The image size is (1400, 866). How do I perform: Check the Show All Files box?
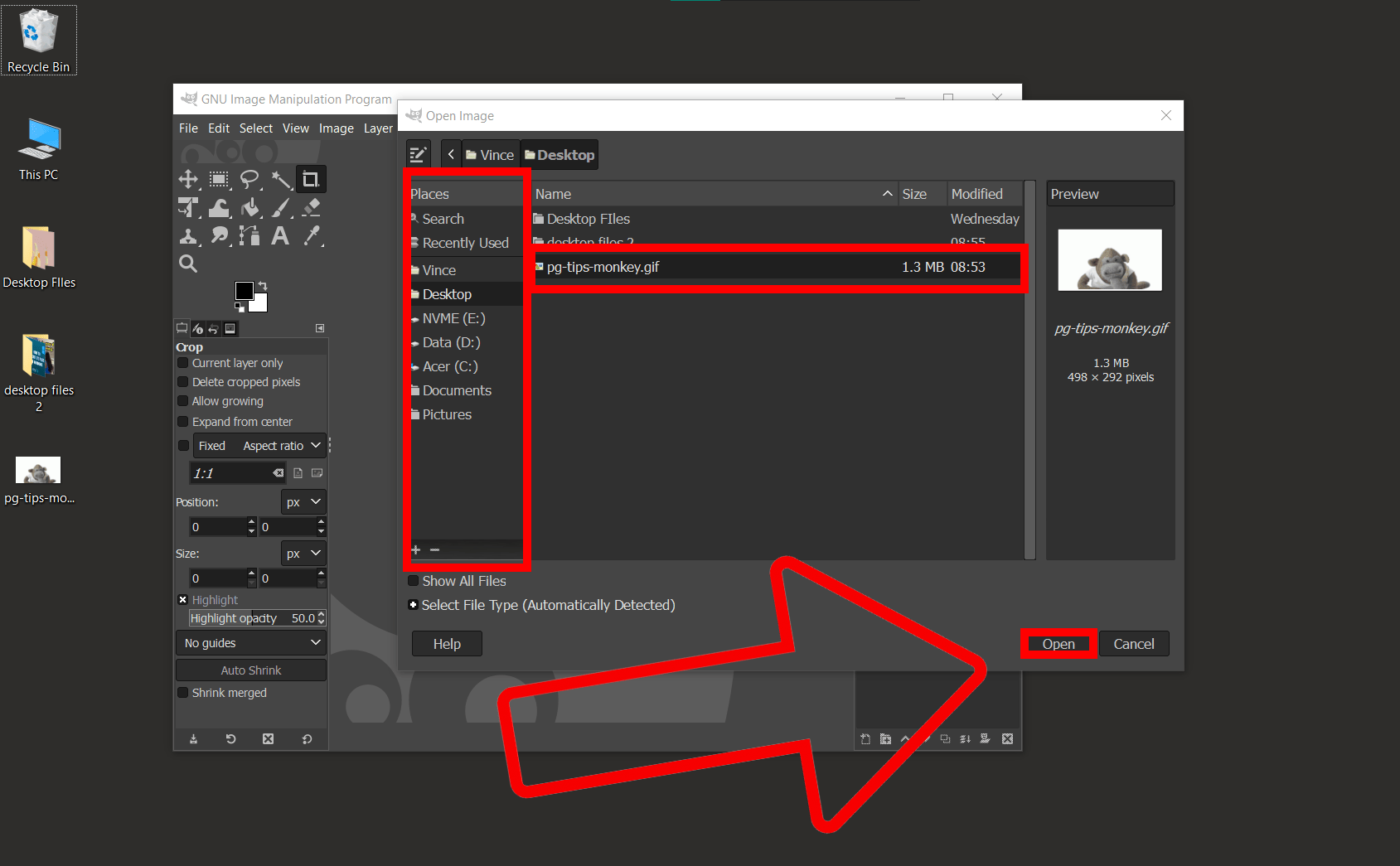413,581
